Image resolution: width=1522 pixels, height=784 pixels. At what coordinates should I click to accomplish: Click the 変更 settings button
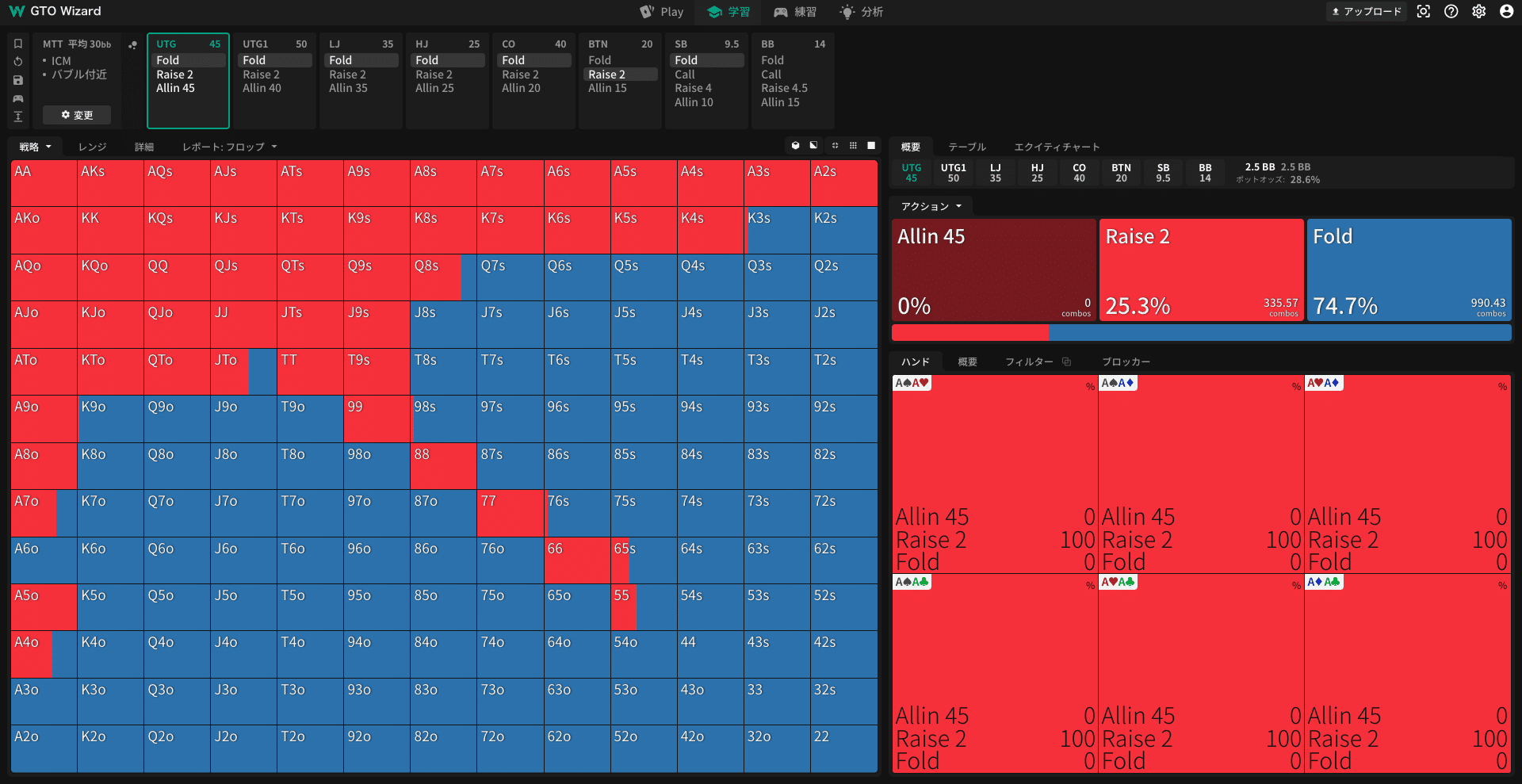tap(77, 115)
